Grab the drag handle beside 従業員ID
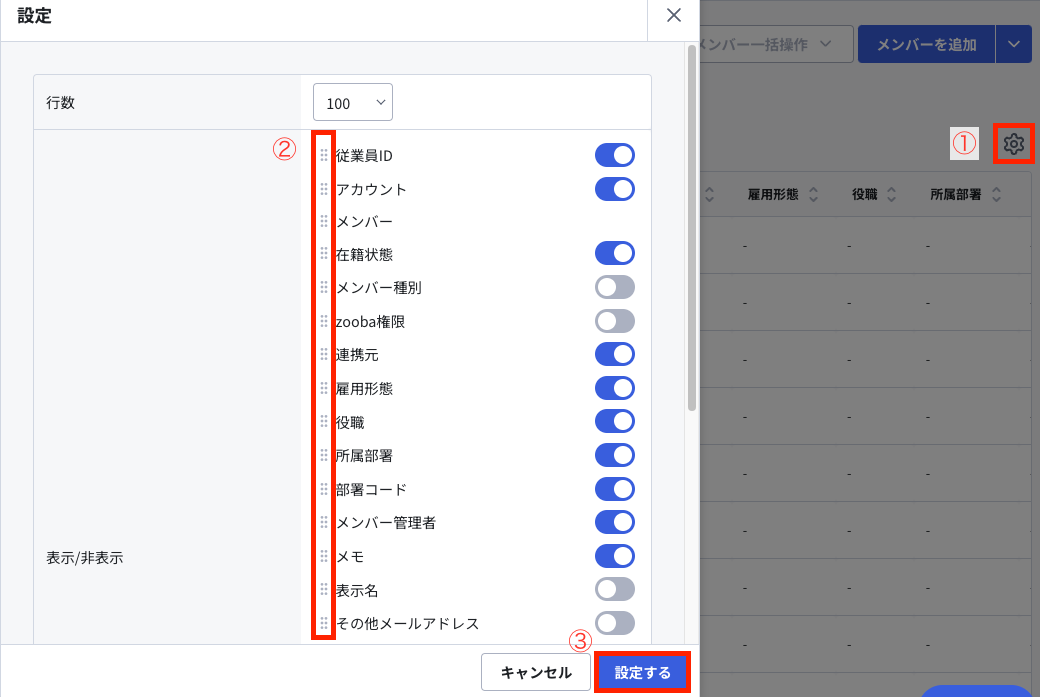 324,155
